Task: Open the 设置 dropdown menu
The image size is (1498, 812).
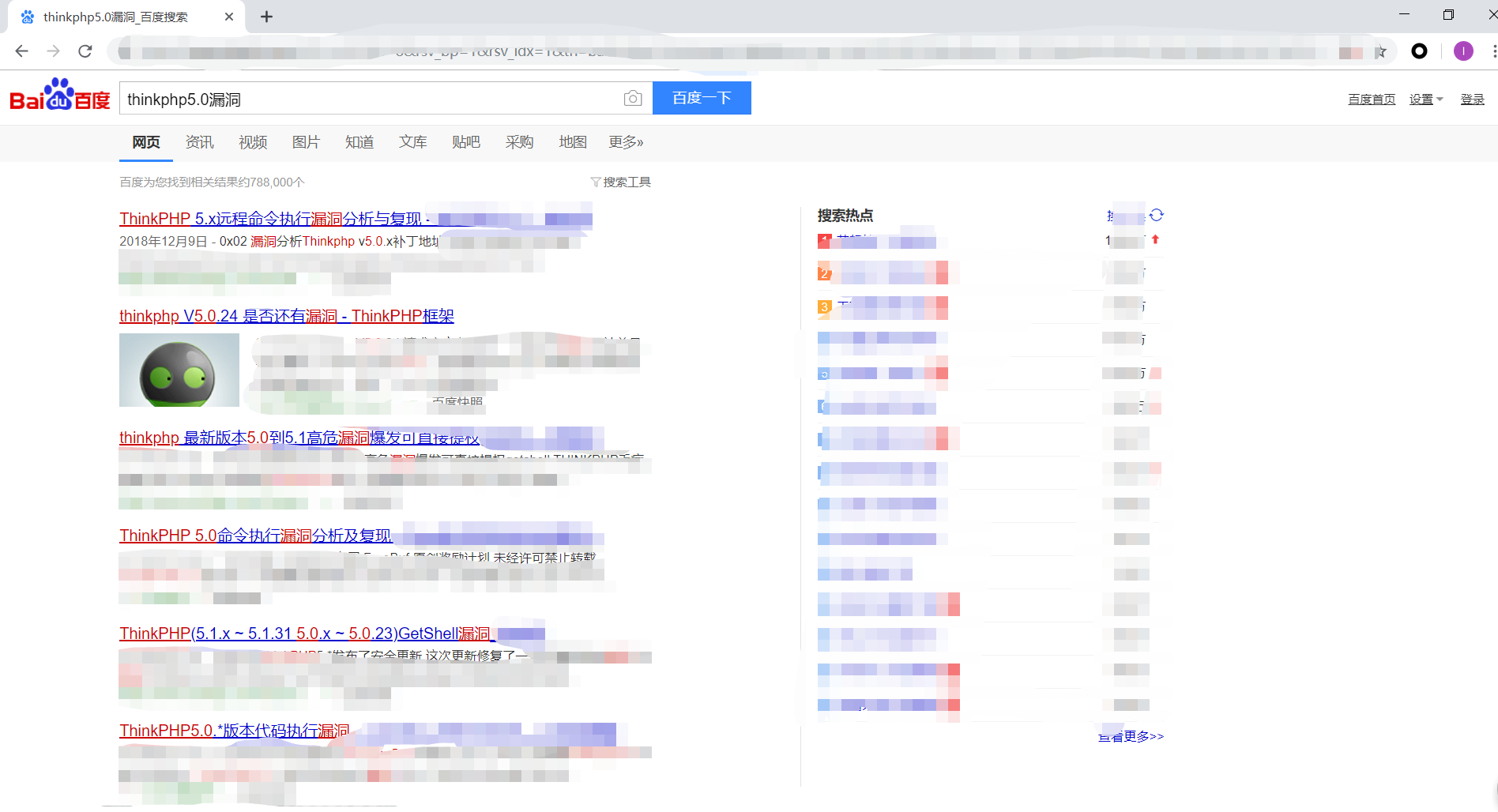Action: [x=1426, y=100]
